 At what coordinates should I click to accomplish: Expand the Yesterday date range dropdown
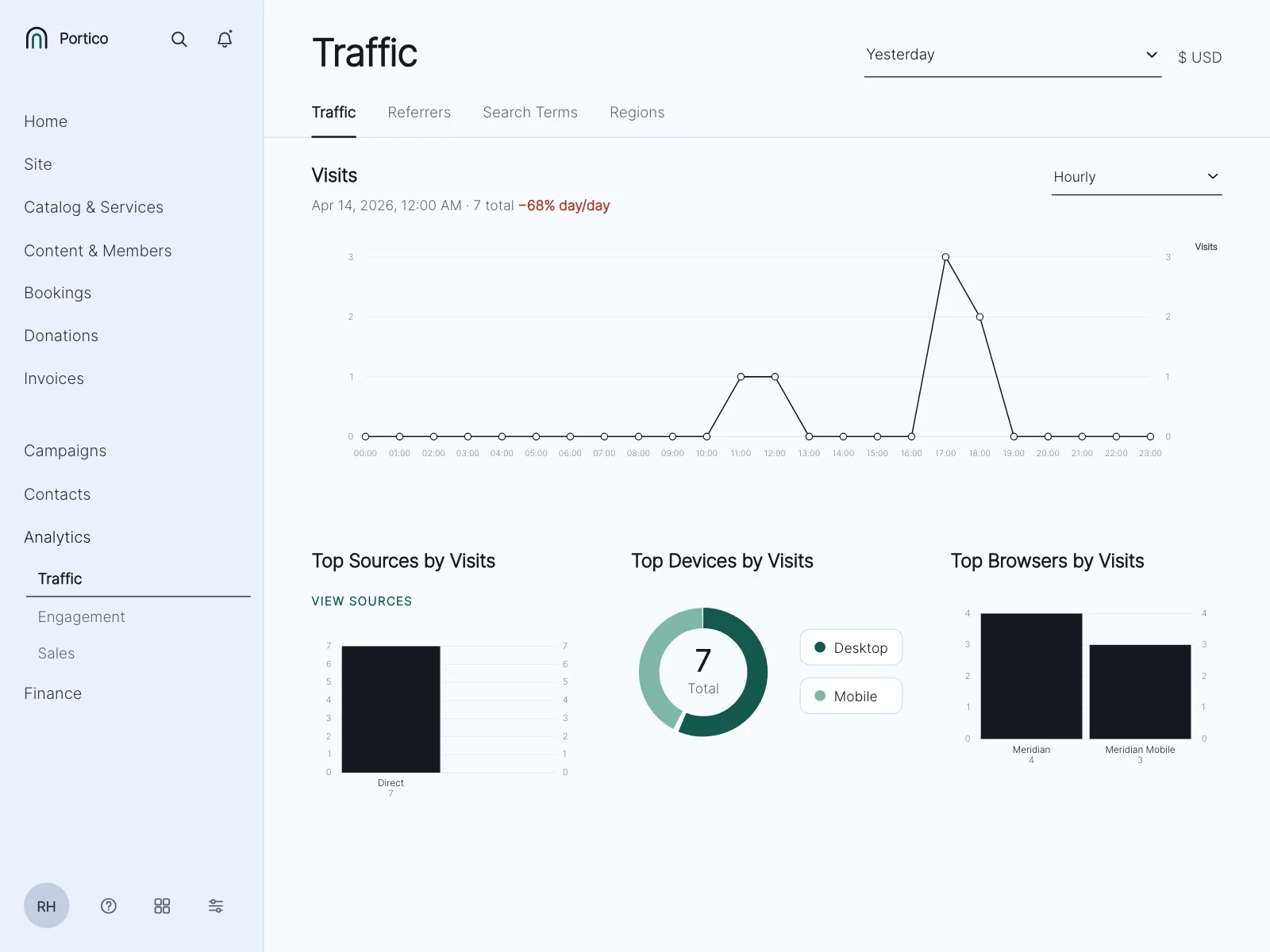click(1013, 55)
